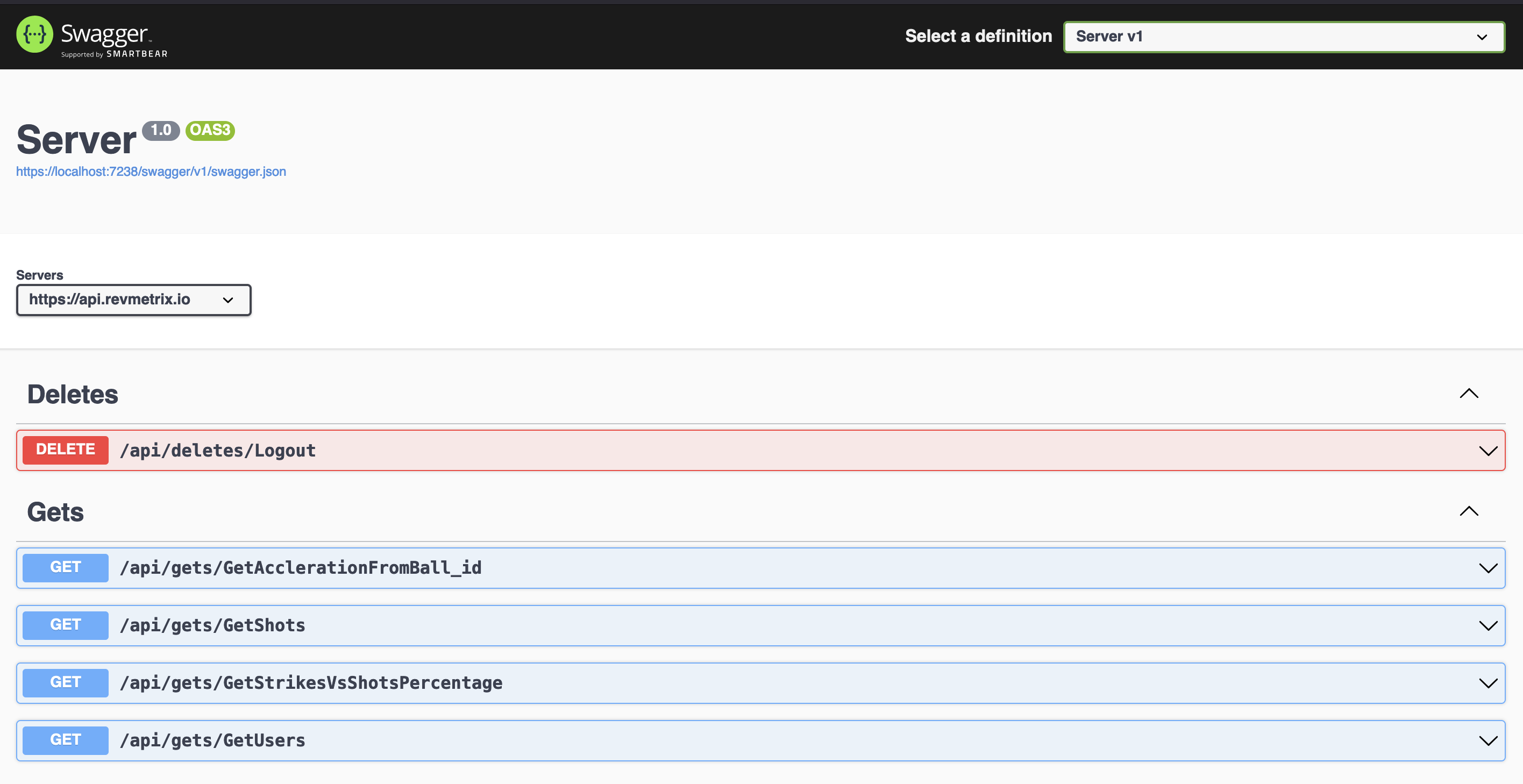
Task: Click GET badge for GetAcclerationFromBall_id
Action: pos(66,568)
